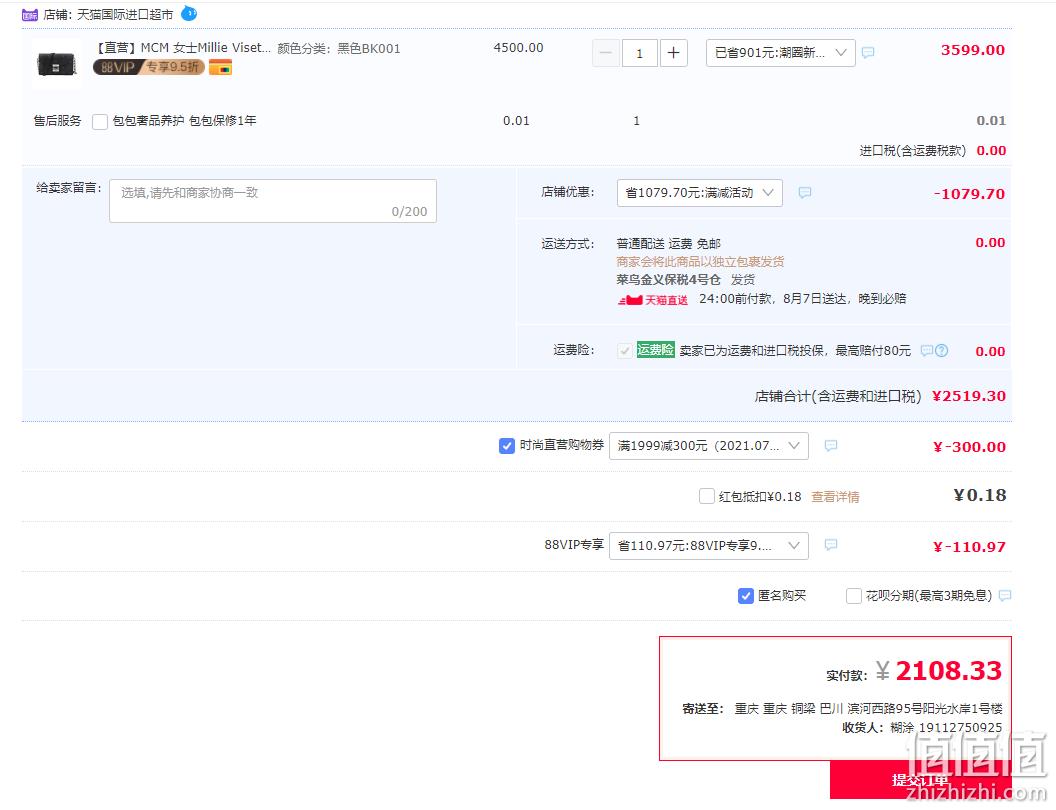
Task: Click comment icon after freight insurance text
Action: 927,350
